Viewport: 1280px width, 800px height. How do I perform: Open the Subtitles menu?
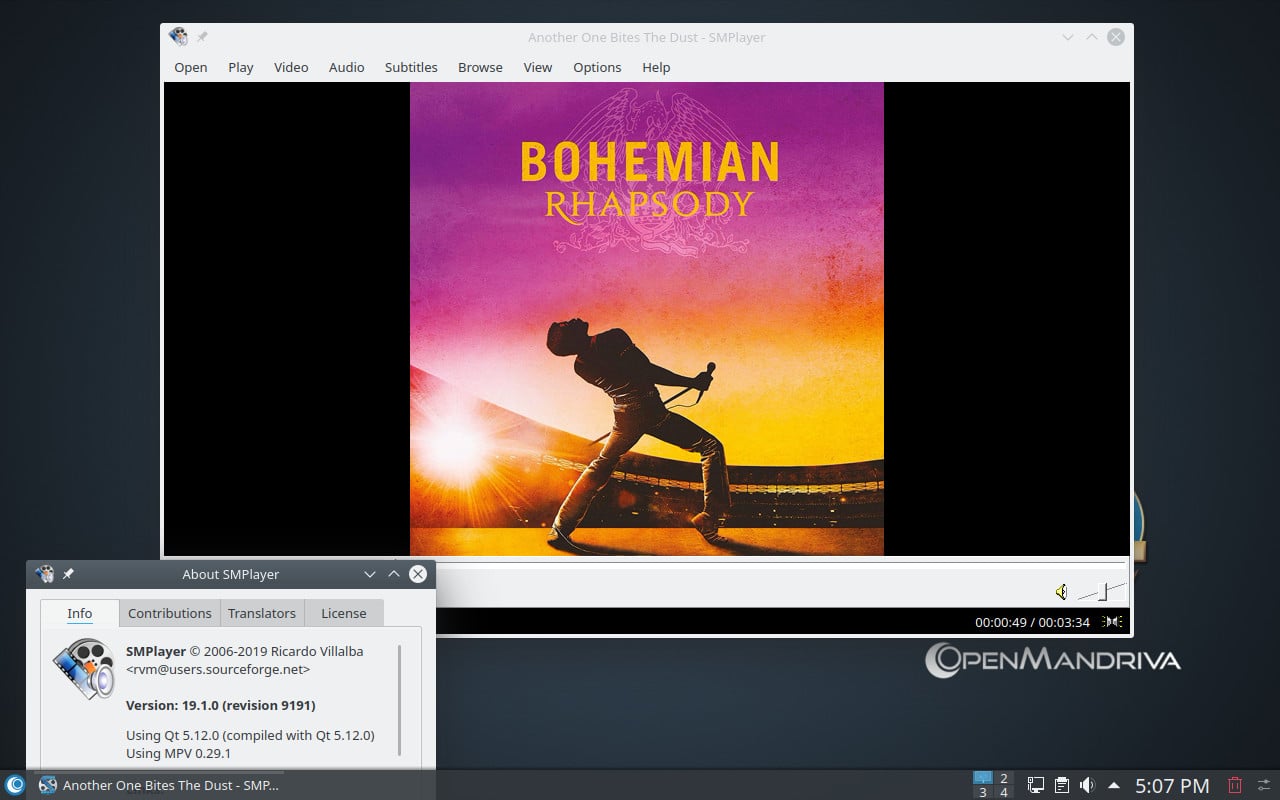coord(411,67)
